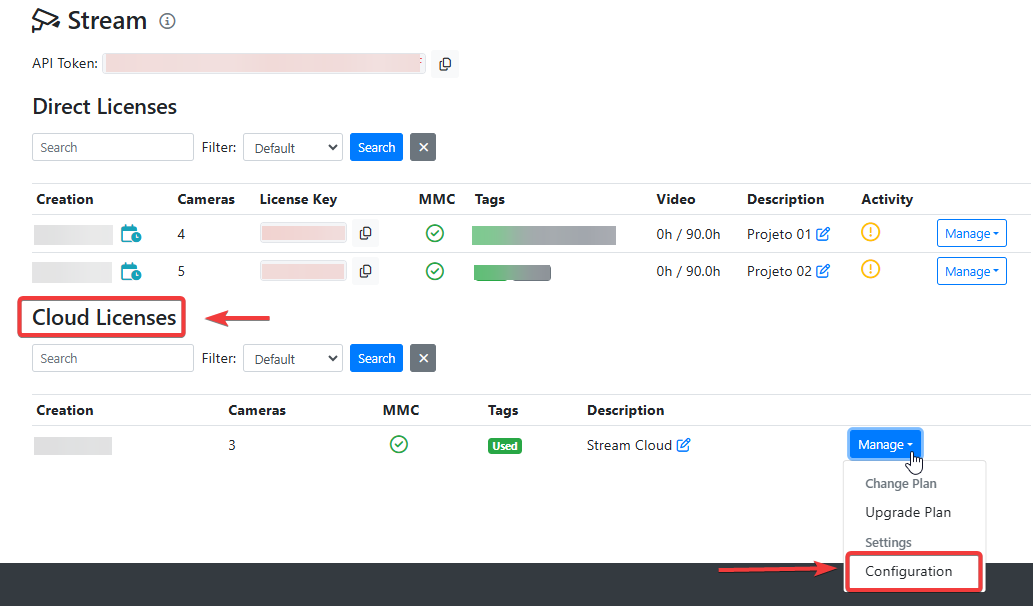Screen dimensions: 1033x606
Task: Edit the Projeto 01 description
Action: pyautogui.click(x=823, y=234)
